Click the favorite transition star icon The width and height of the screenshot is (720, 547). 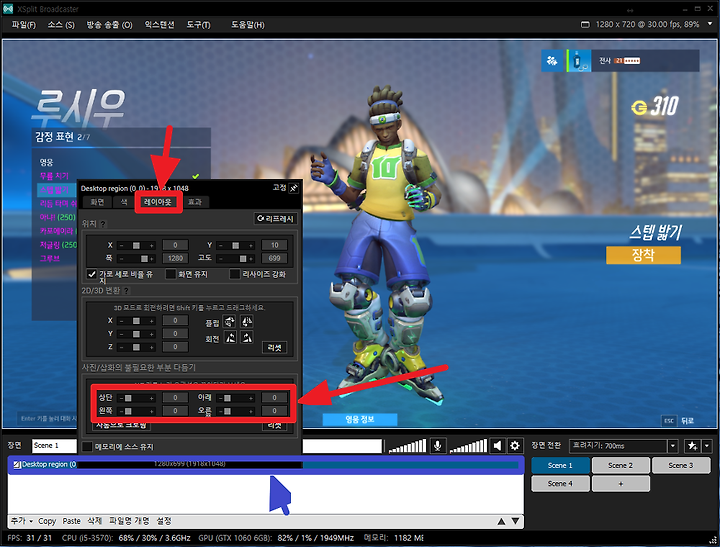692,445
